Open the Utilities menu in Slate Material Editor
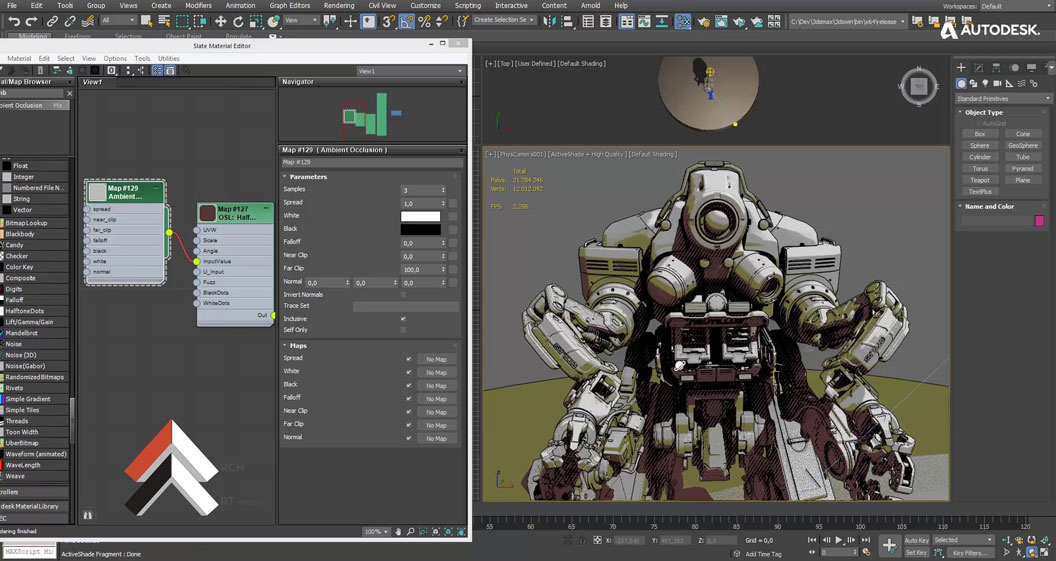Image resolution: width=1056 pixels, height=561 pixels. click(x=168, y=58)
